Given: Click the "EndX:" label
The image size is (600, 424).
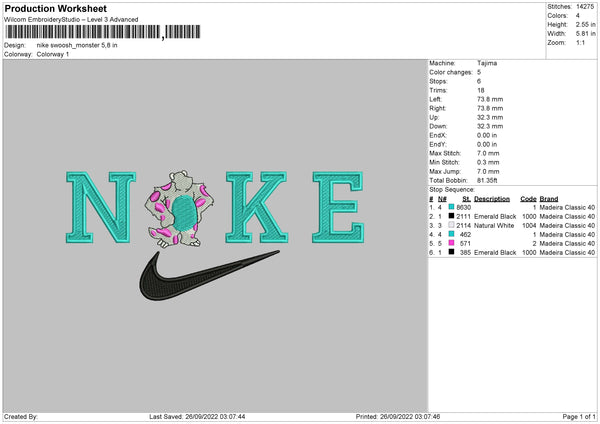Looking at the screenshot, I should tap(438, 135).
